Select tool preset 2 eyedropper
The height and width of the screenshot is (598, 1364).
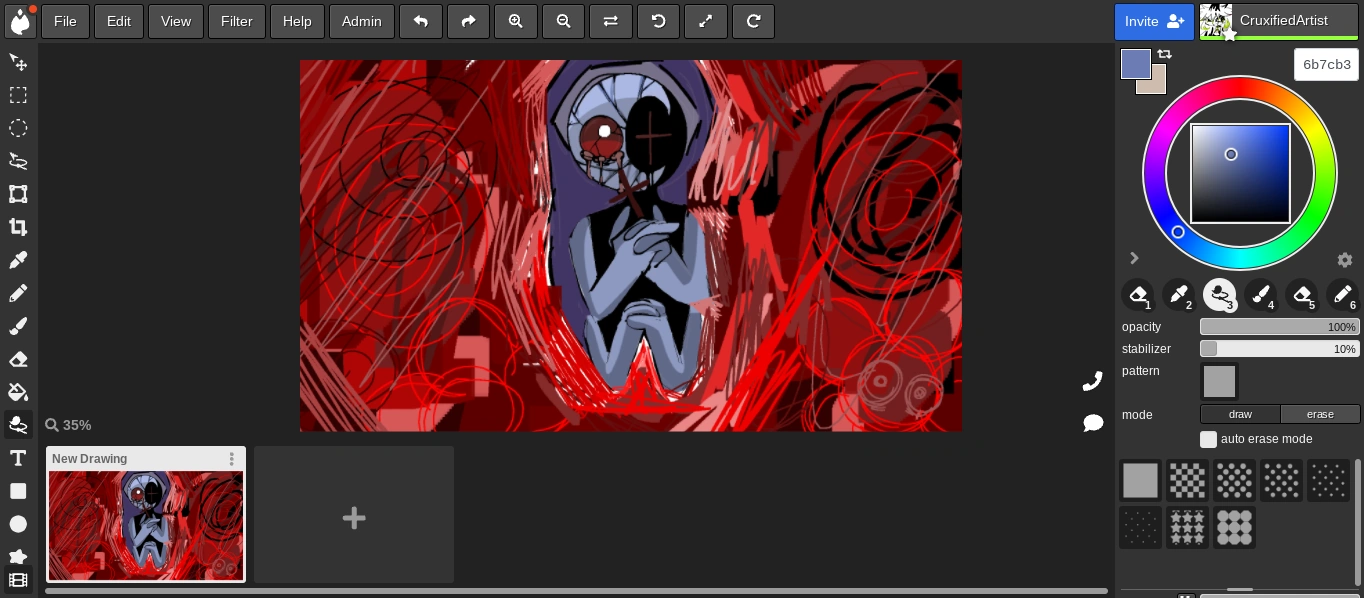(1178, 295)
